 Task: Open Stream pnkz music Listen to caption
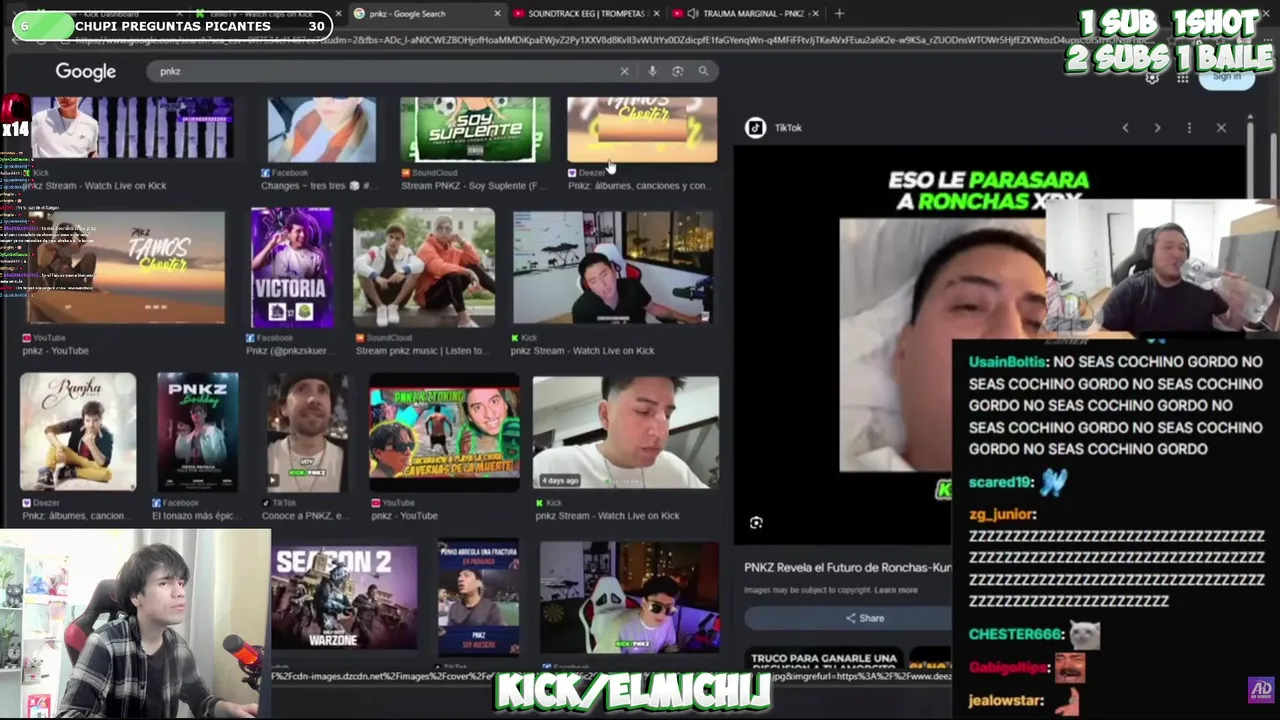point(423,351)
